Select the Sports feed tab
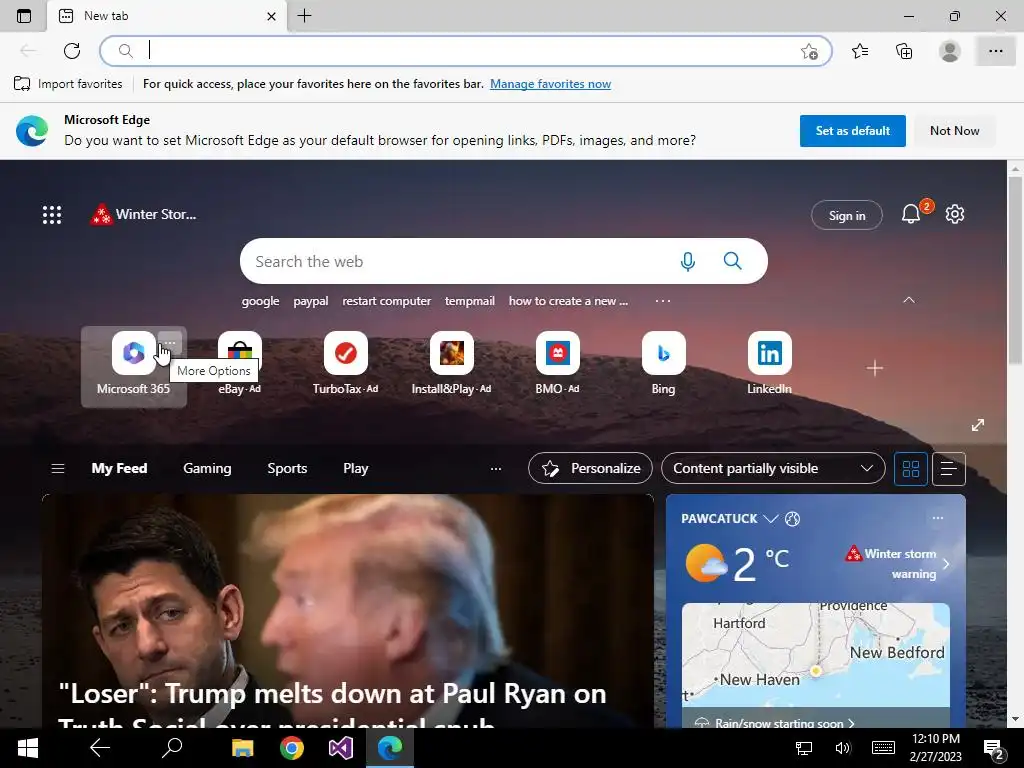 click(x=287, y=468)
